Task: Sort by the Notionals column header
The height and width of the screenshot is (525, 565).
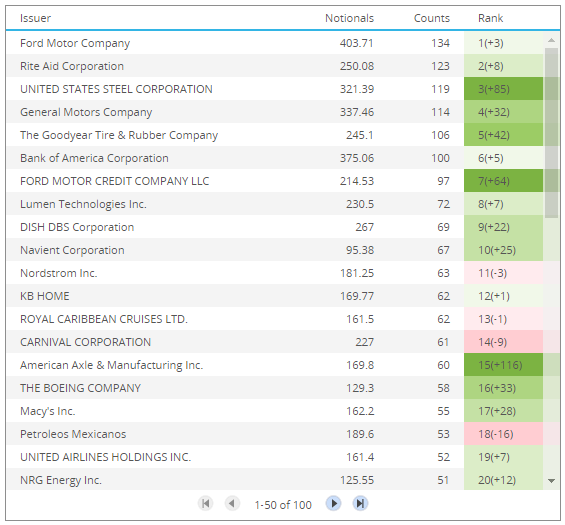Action: point(349,18)
